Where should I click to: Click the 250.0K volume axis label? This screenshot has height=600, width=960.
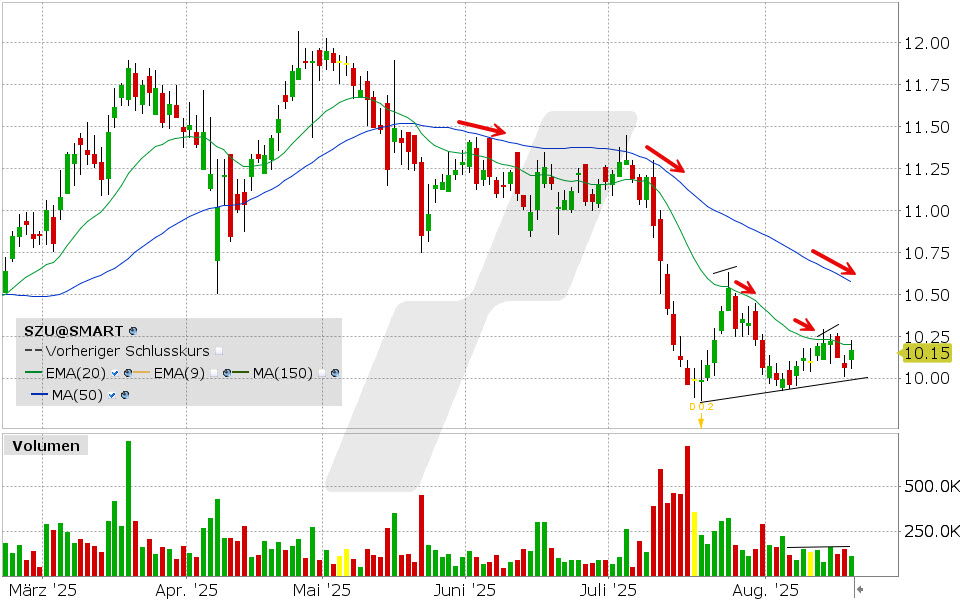pos(931,531)
